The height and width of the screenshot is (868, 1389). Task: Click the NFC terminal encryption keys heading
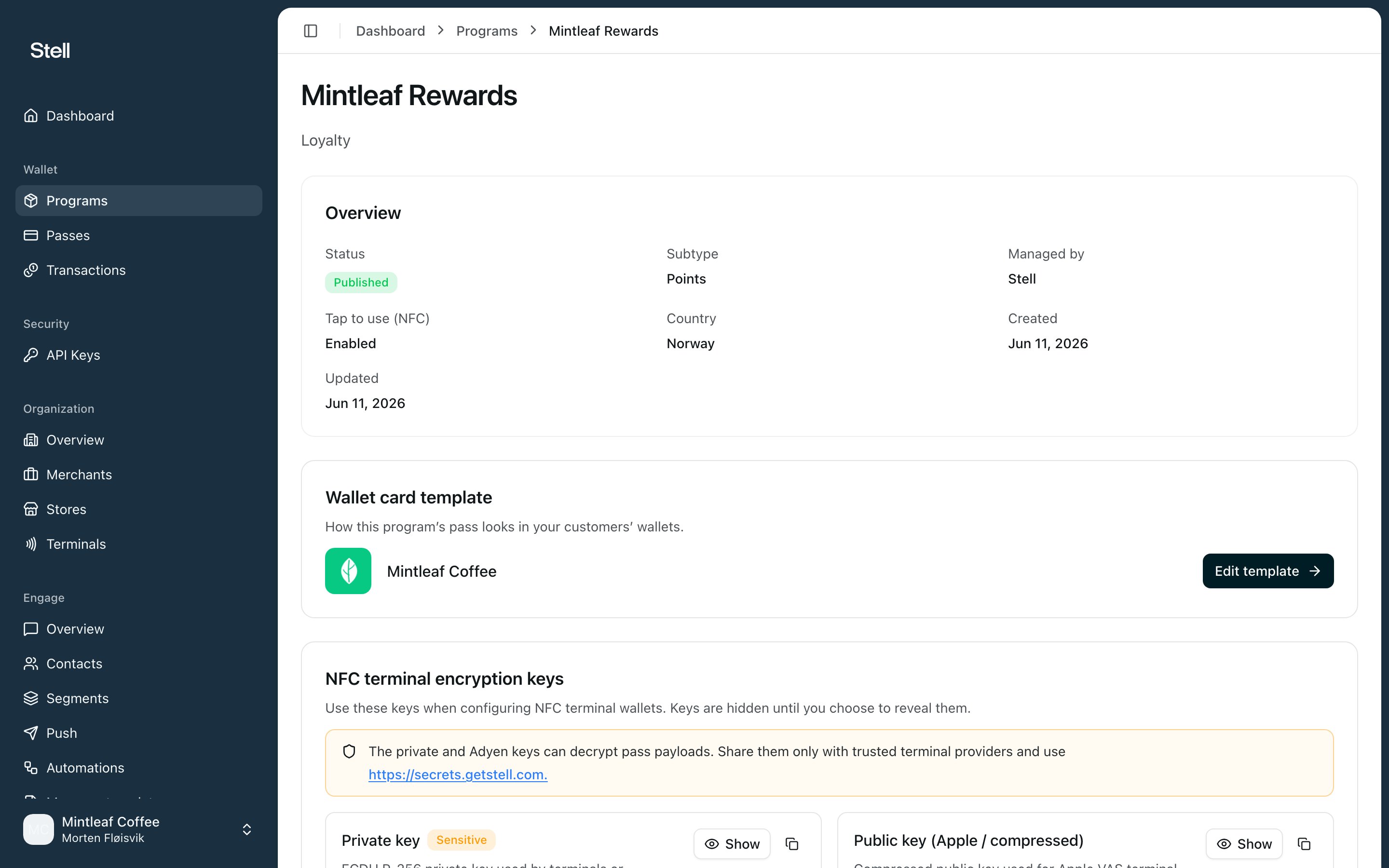point(444,679)
